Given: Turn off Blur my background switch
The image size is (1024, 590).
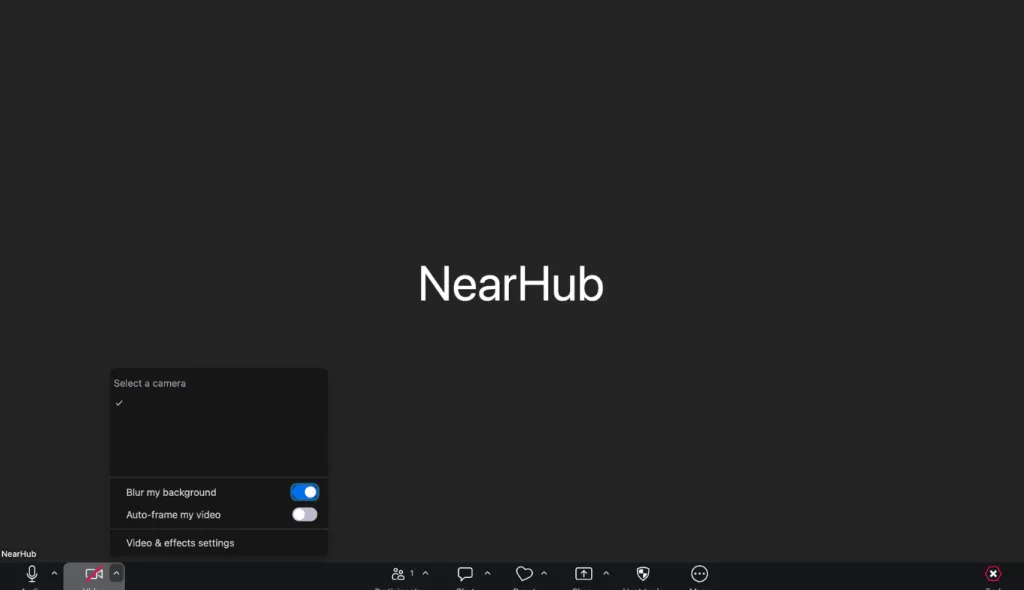Looking at the screenshot, I should click(x=305, y=492).
